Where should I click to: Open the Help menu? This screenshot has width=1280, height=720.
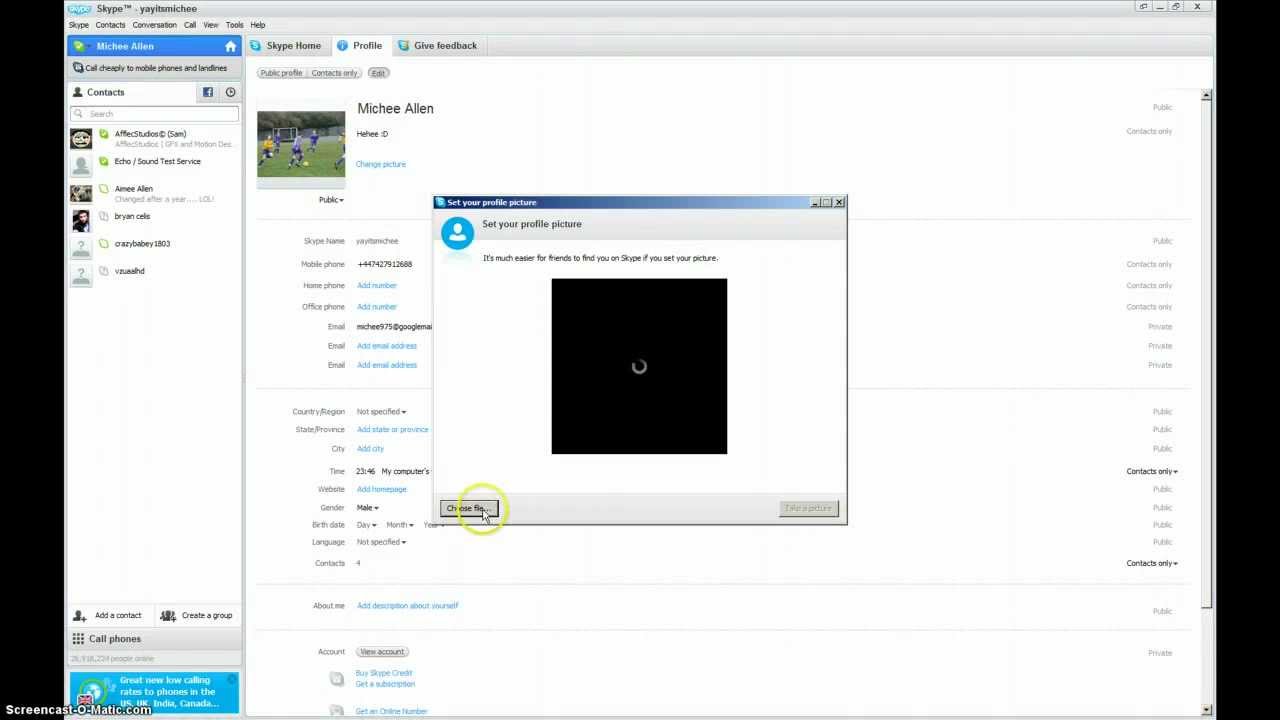pyautogui.click(x=258, y=25)
